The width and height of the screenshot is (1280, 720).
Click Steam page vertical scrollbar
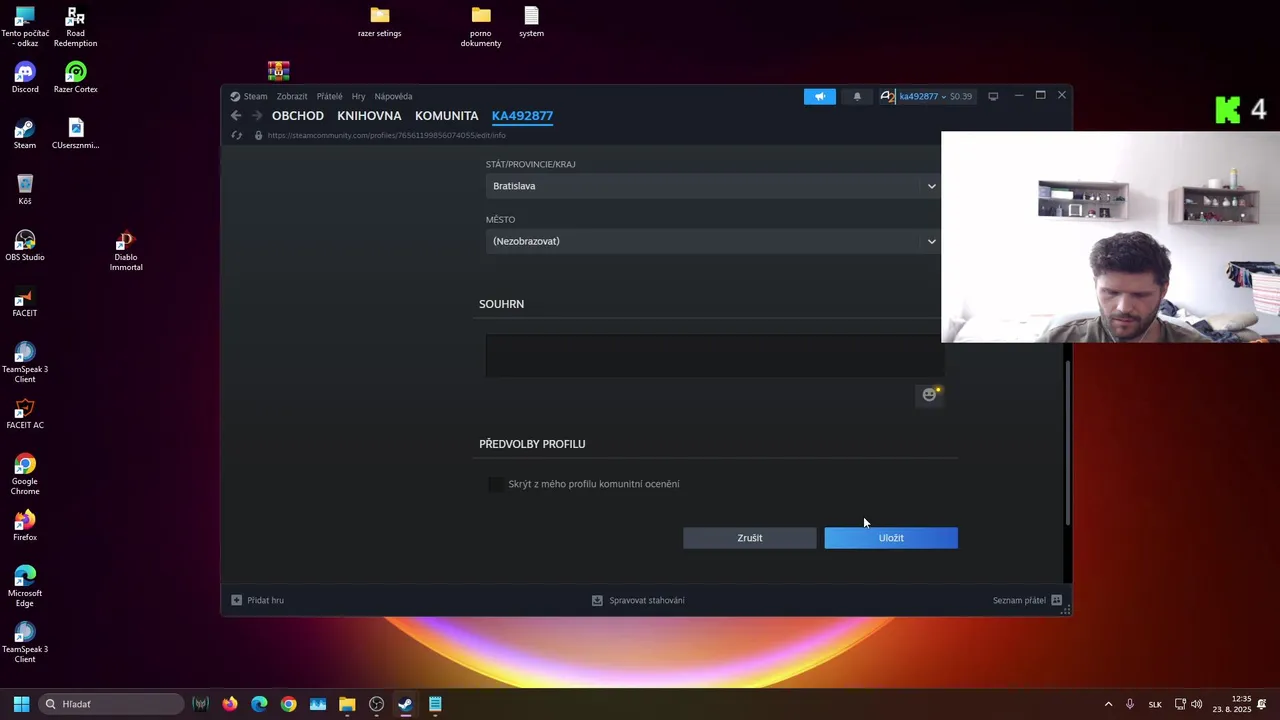point(1067,442)
